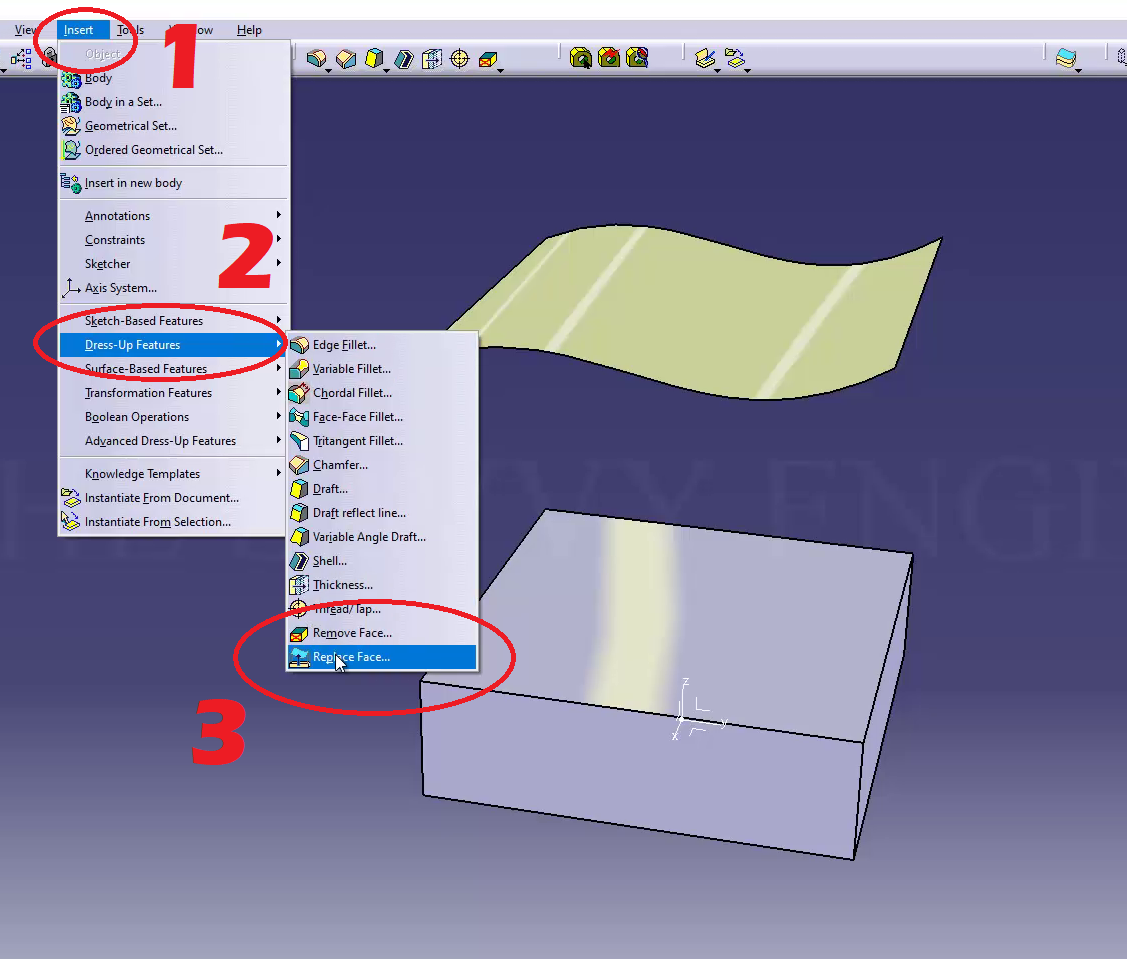This screenshot has width=1127, height=959.
Task: Click the Chamfer toolbar icon
Action: pos(346,59)
